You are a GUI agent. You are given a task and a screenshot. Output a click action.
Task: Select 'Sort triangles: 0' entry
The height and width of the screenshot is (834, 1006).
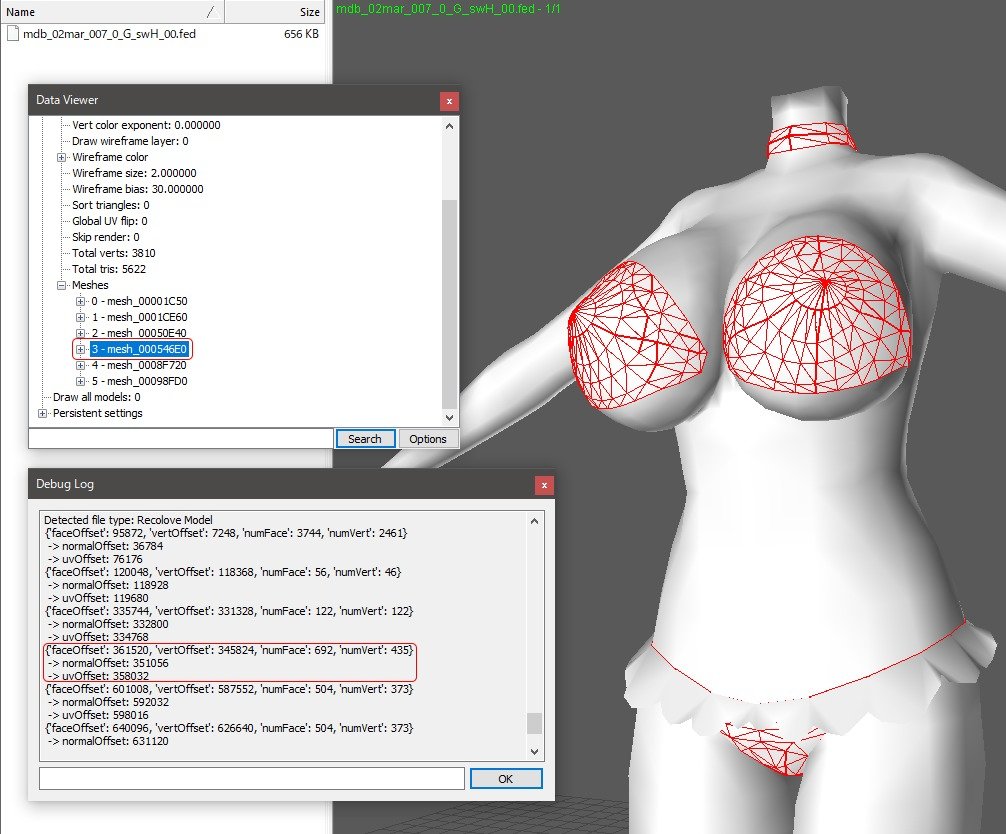[x=110, y=205]
